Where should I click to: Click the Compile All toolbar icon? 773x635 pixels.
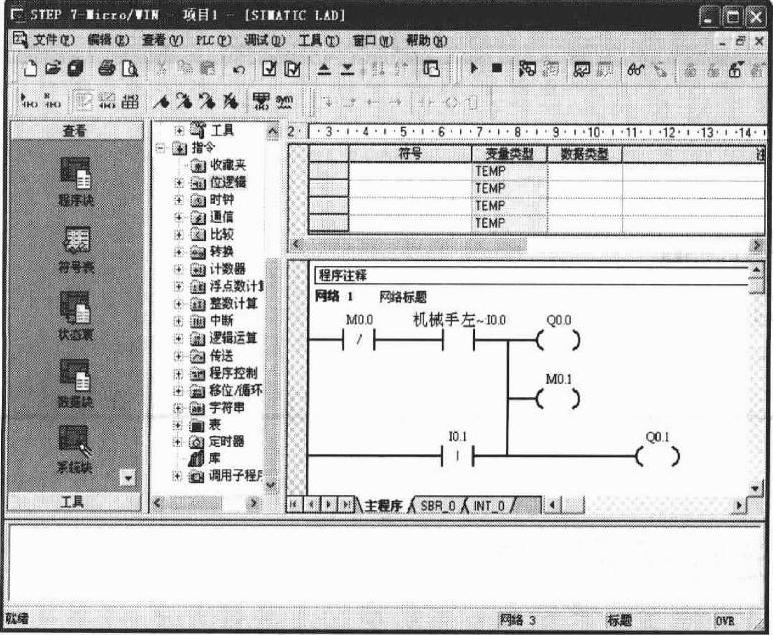pos(292,68)
